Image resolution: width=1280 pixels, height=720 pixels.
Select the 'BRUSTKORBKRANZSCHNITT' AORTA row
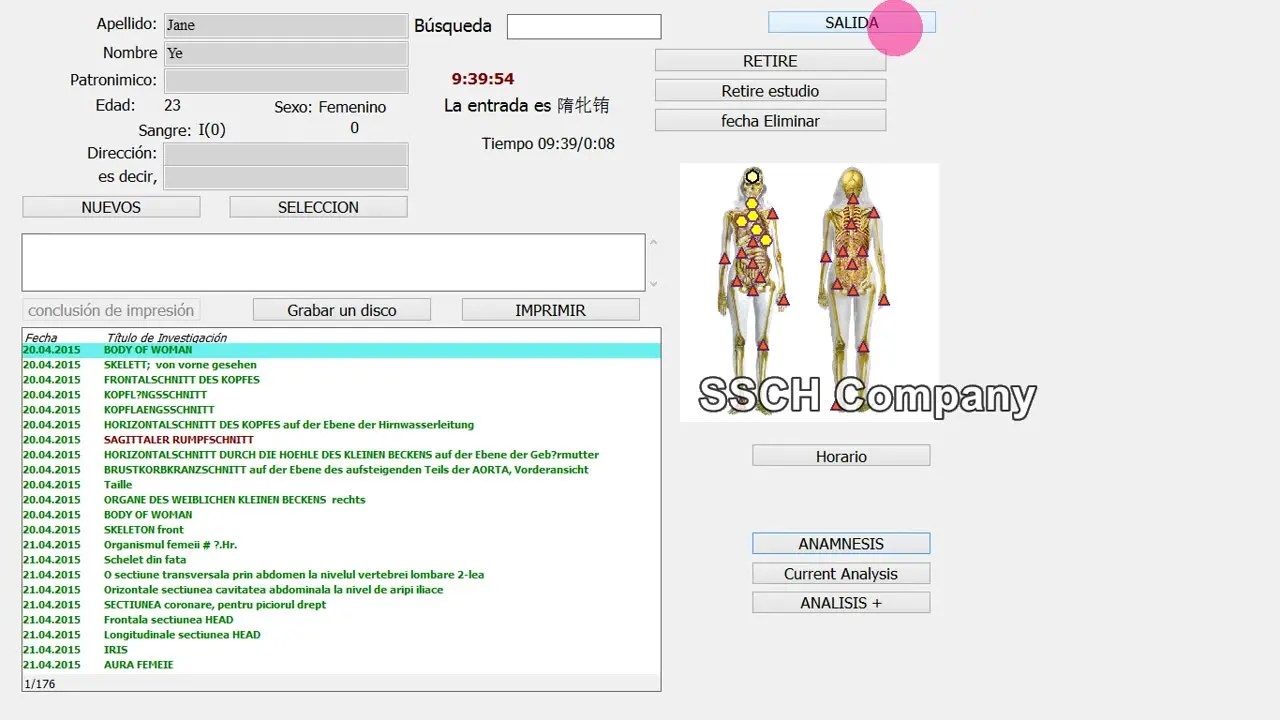[341, 470]
